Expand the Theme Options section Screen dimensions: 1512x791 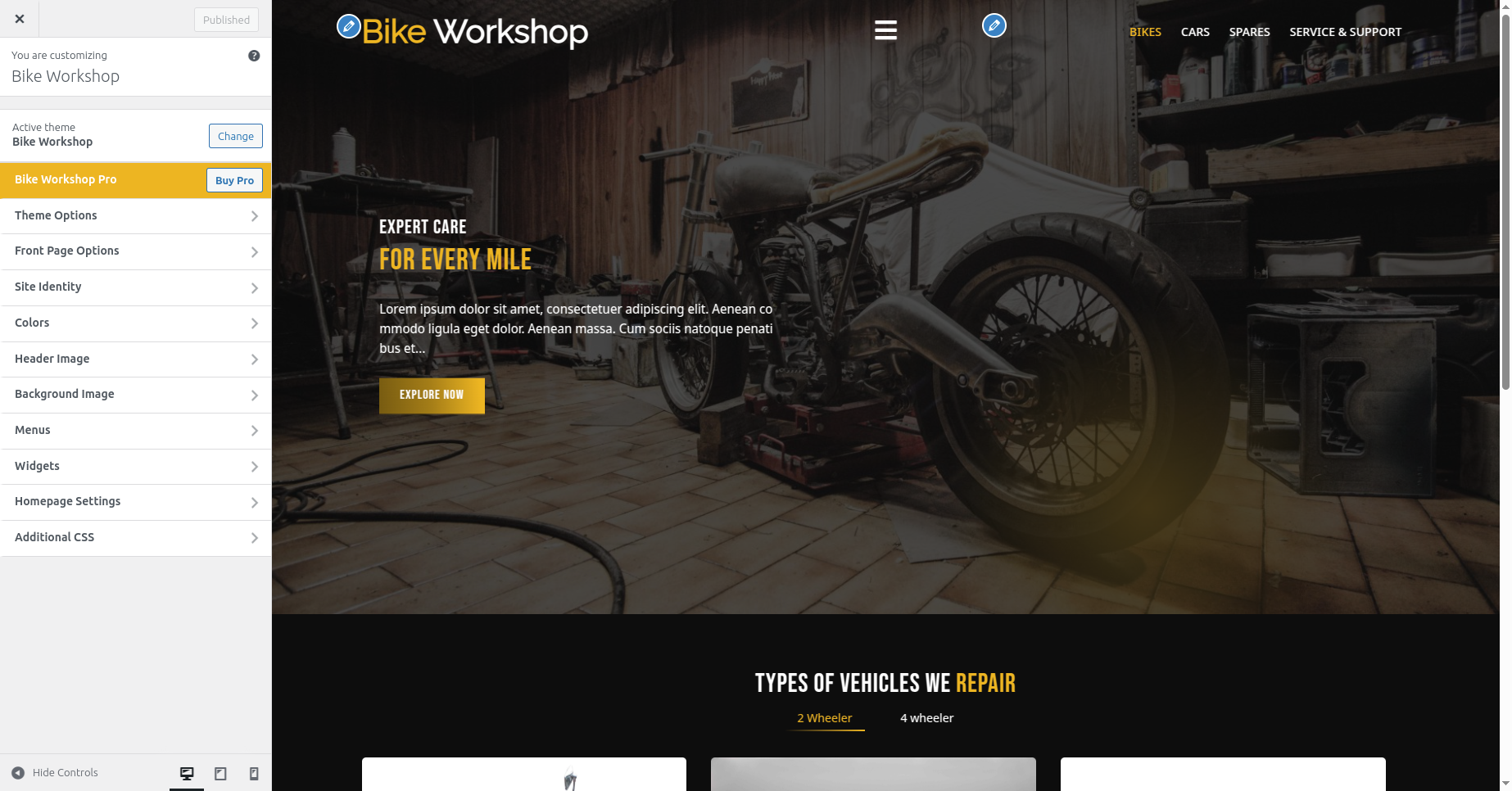[x=136, y=215]
